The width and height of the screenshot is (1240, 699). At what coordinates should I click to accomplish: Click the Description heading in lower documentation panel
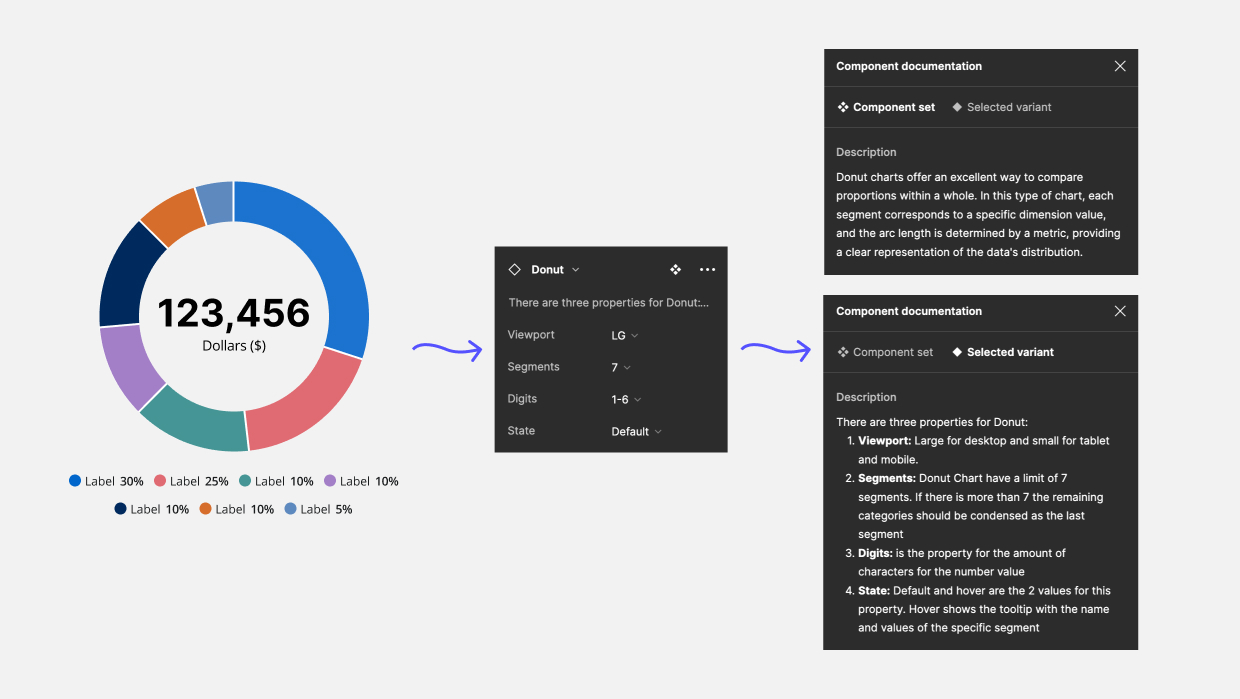pyautogui.click(x=866, y=397)
